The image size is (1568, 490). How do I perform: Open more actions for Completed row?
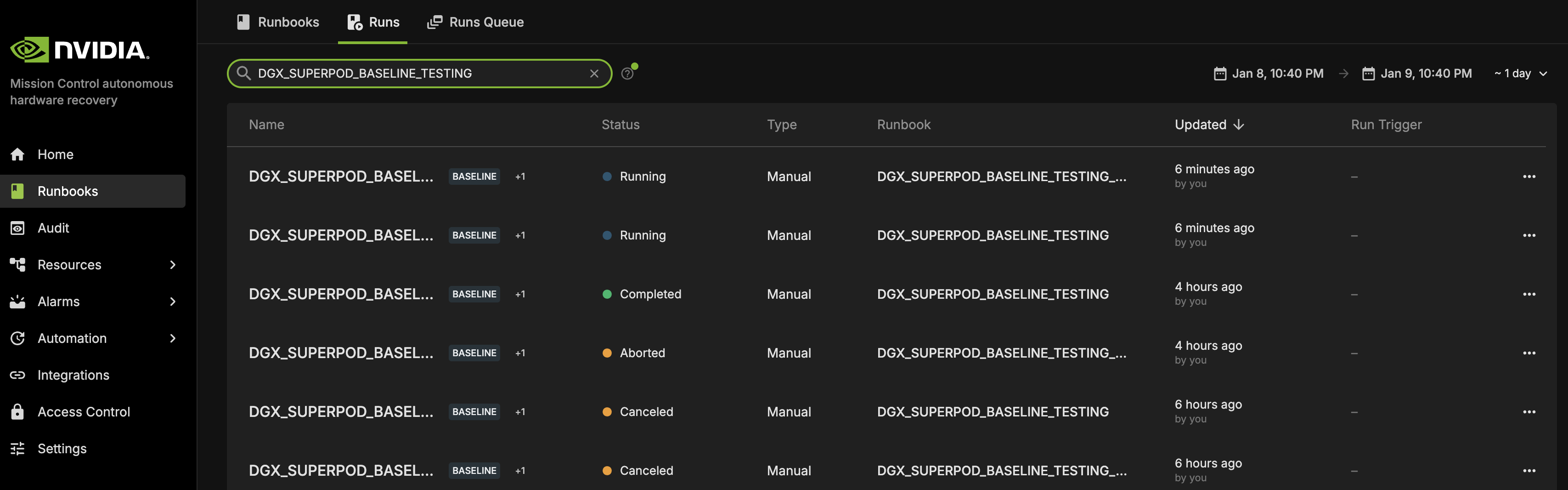[x=1529, y=294]
